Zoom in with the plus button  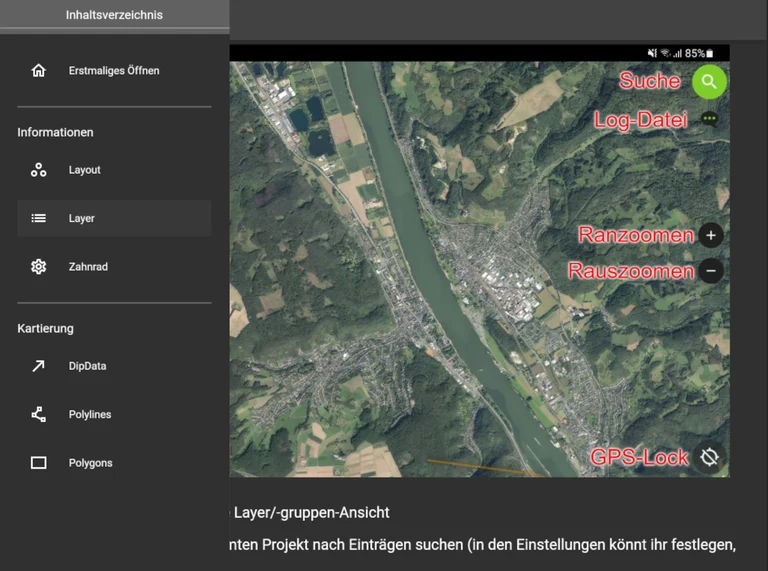pyautogui.click(x=710, y=236)
